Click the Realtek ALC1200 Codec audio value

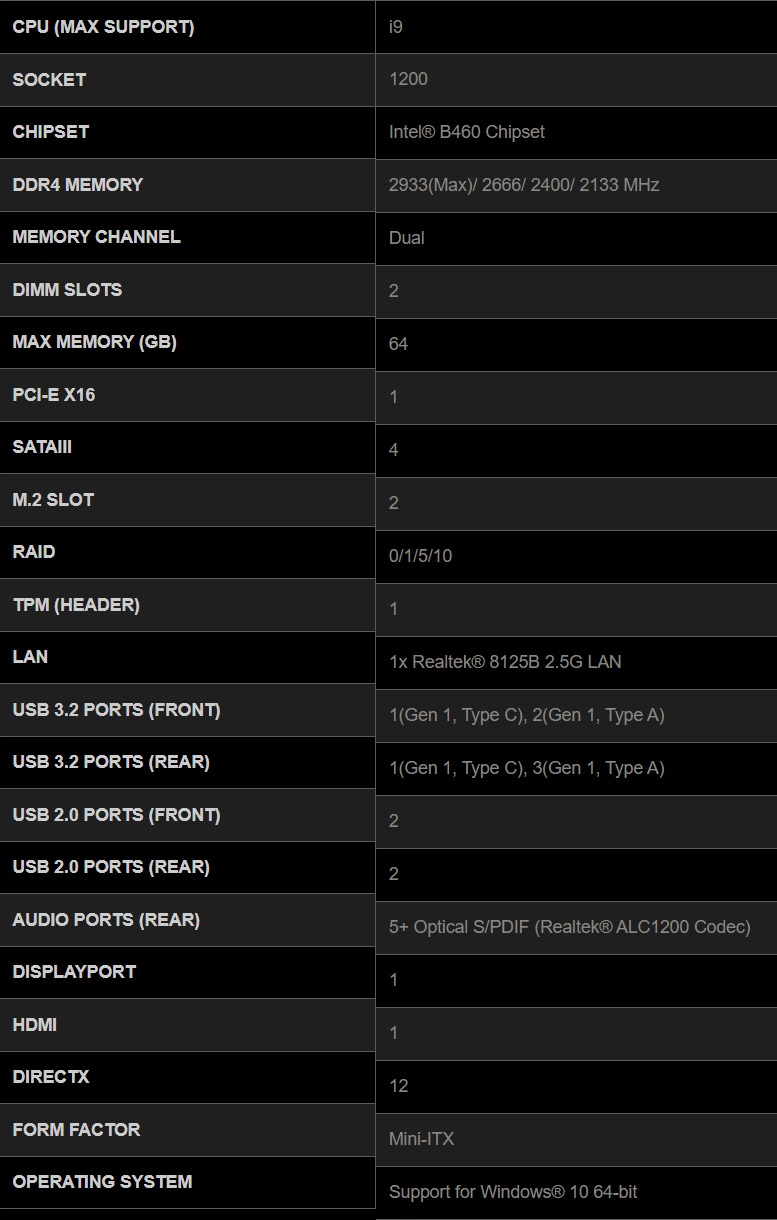coord(569,927)
